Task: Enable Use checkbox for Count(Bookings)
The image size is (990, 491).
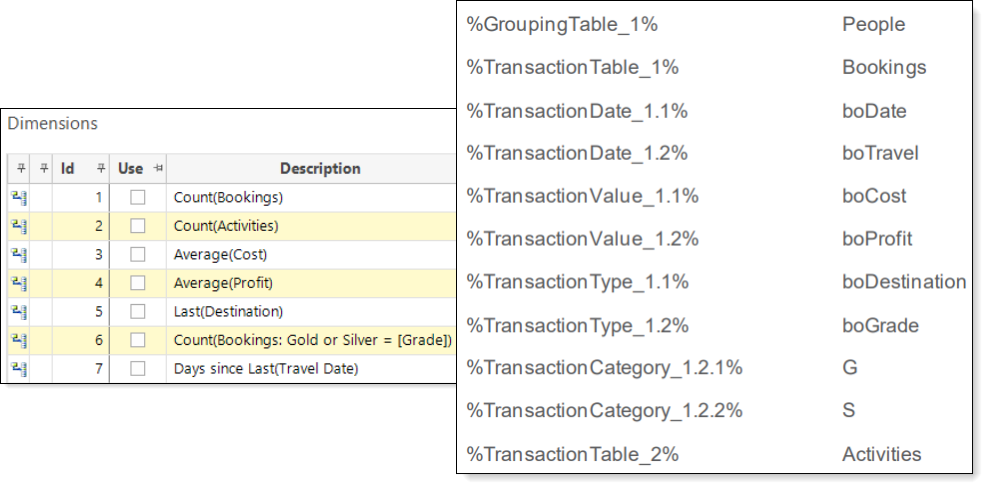Action: 138,198
